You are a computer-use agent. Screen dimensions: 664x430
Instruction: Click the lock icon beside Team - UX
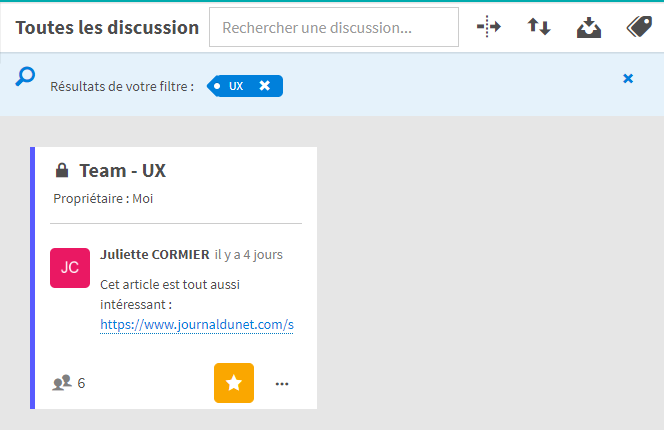[x=62, y=170]
